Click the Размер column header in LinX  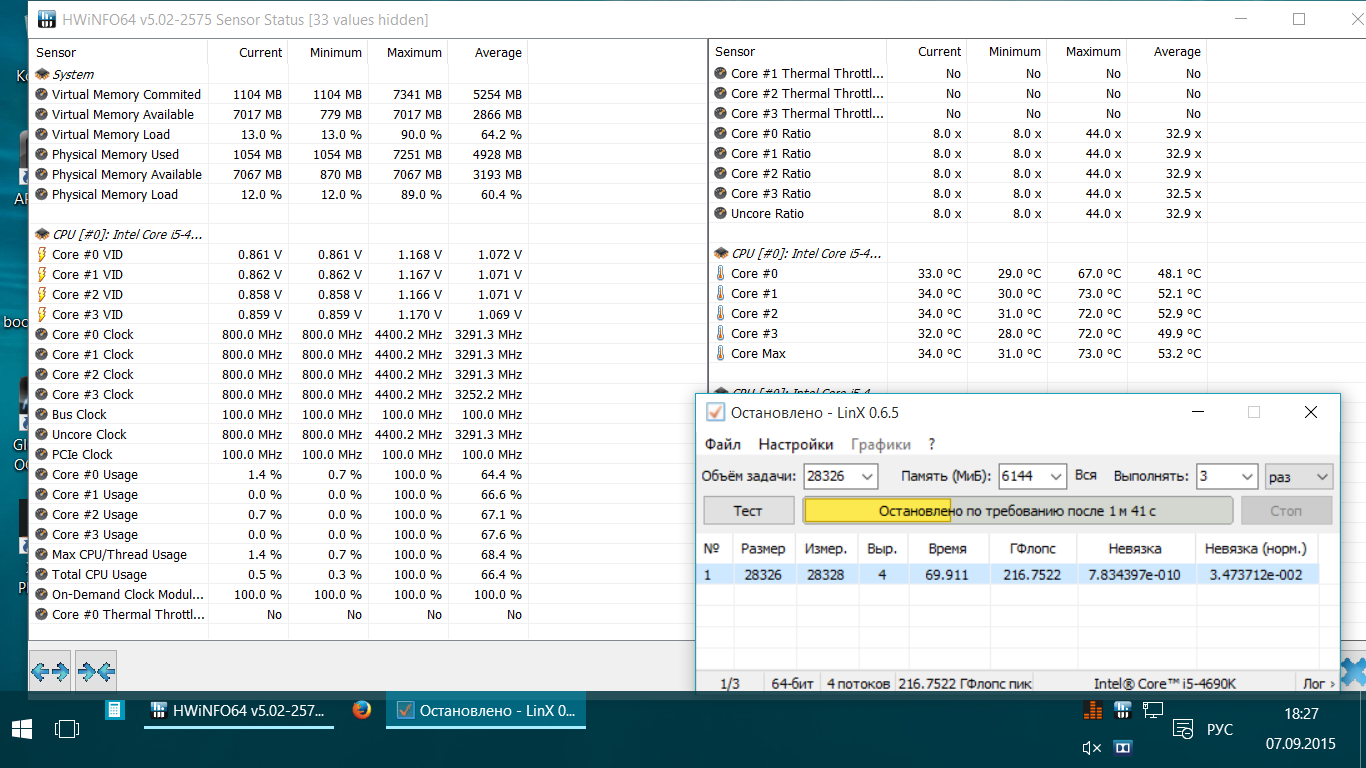pos(763,549)
